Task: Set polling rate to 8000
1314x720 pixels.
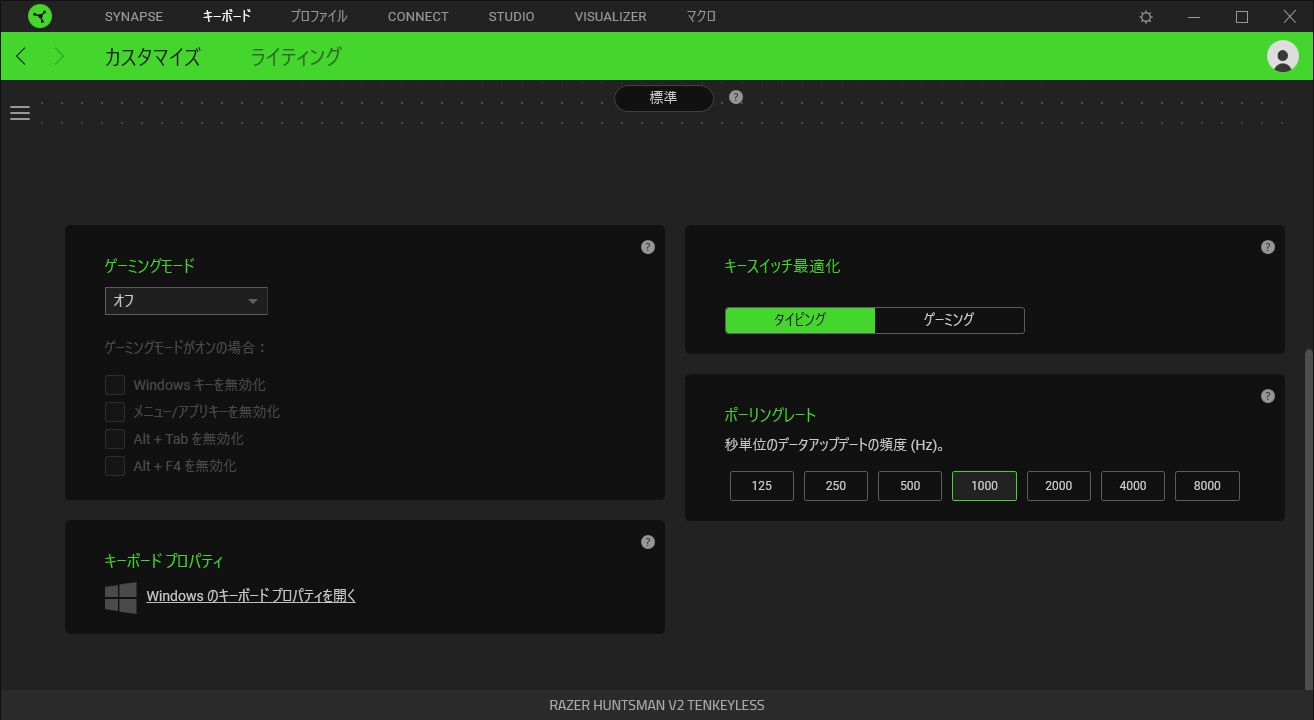Action: click(1207, 486)
